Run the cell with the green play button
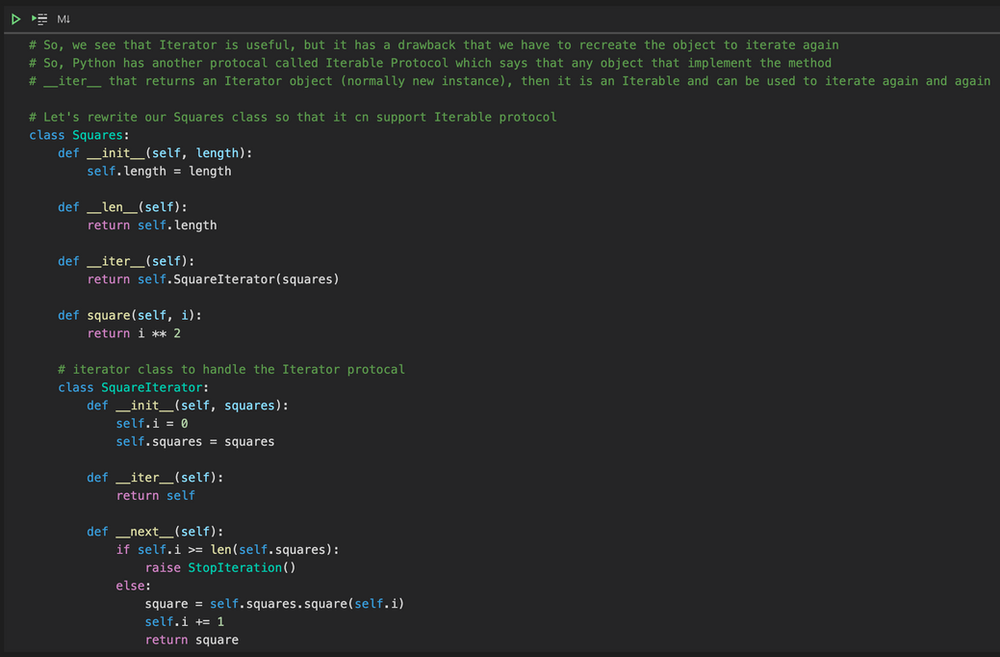Viewport: 1000px width, 657px height. tap(16, 18)
